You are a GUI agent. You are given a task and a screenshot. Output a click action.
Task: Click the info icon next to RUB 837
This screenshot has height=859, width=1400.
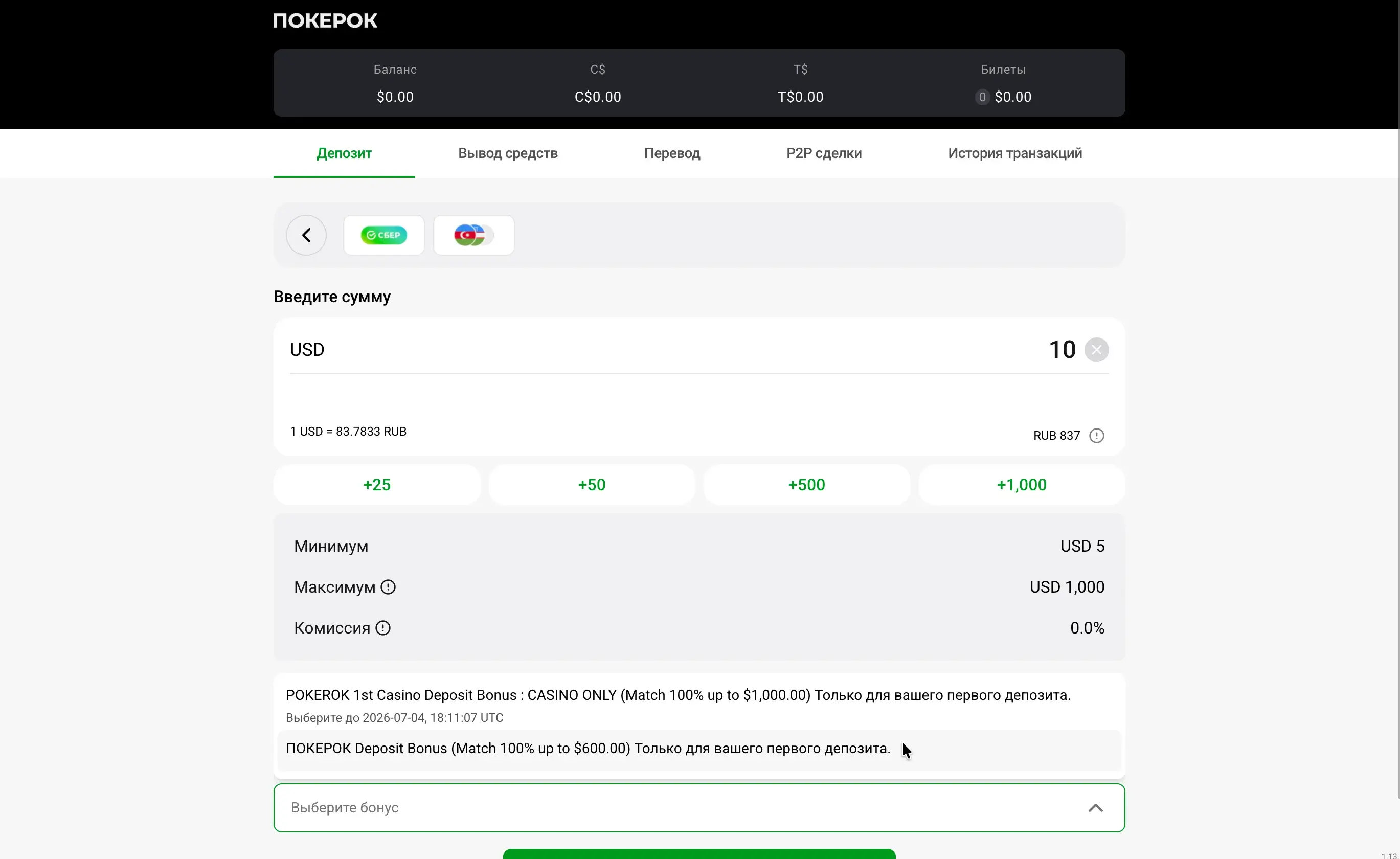(1097, 436)
